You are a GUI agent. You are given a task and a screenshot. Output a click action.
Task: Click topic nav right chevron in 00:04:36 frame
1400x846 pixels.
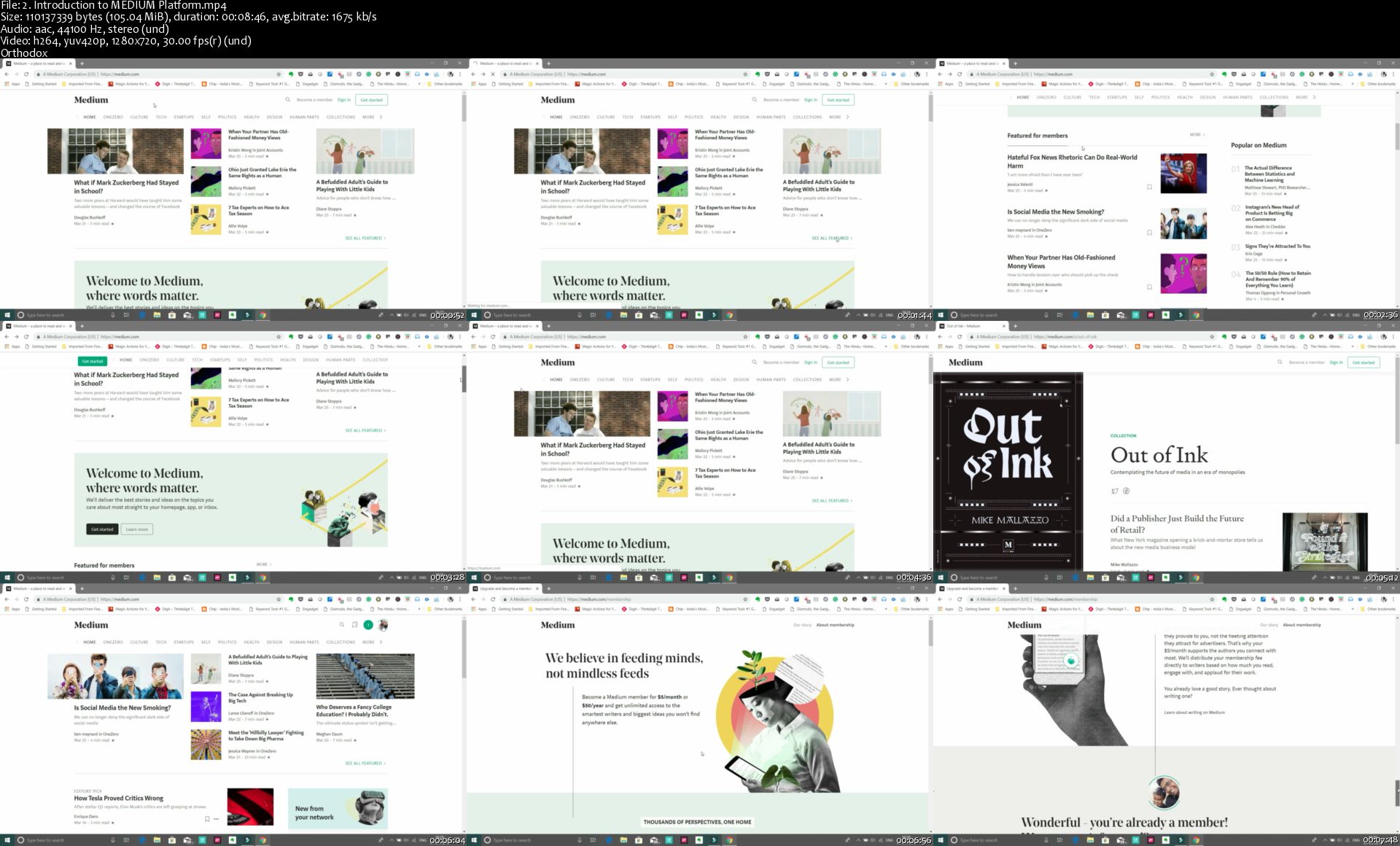847,379
